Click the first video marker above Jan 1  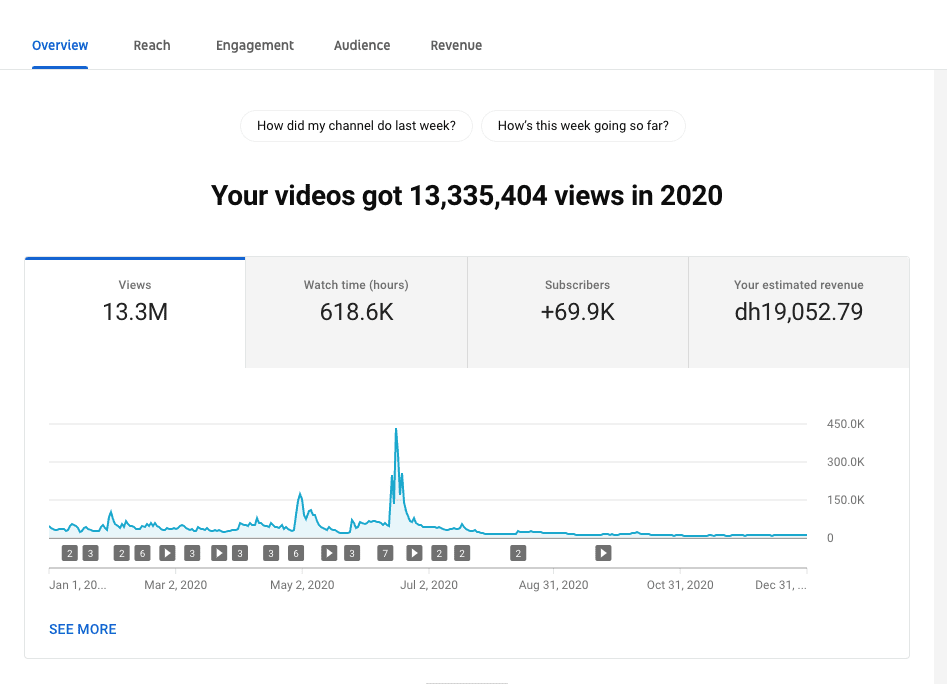[x=69, y=553]
